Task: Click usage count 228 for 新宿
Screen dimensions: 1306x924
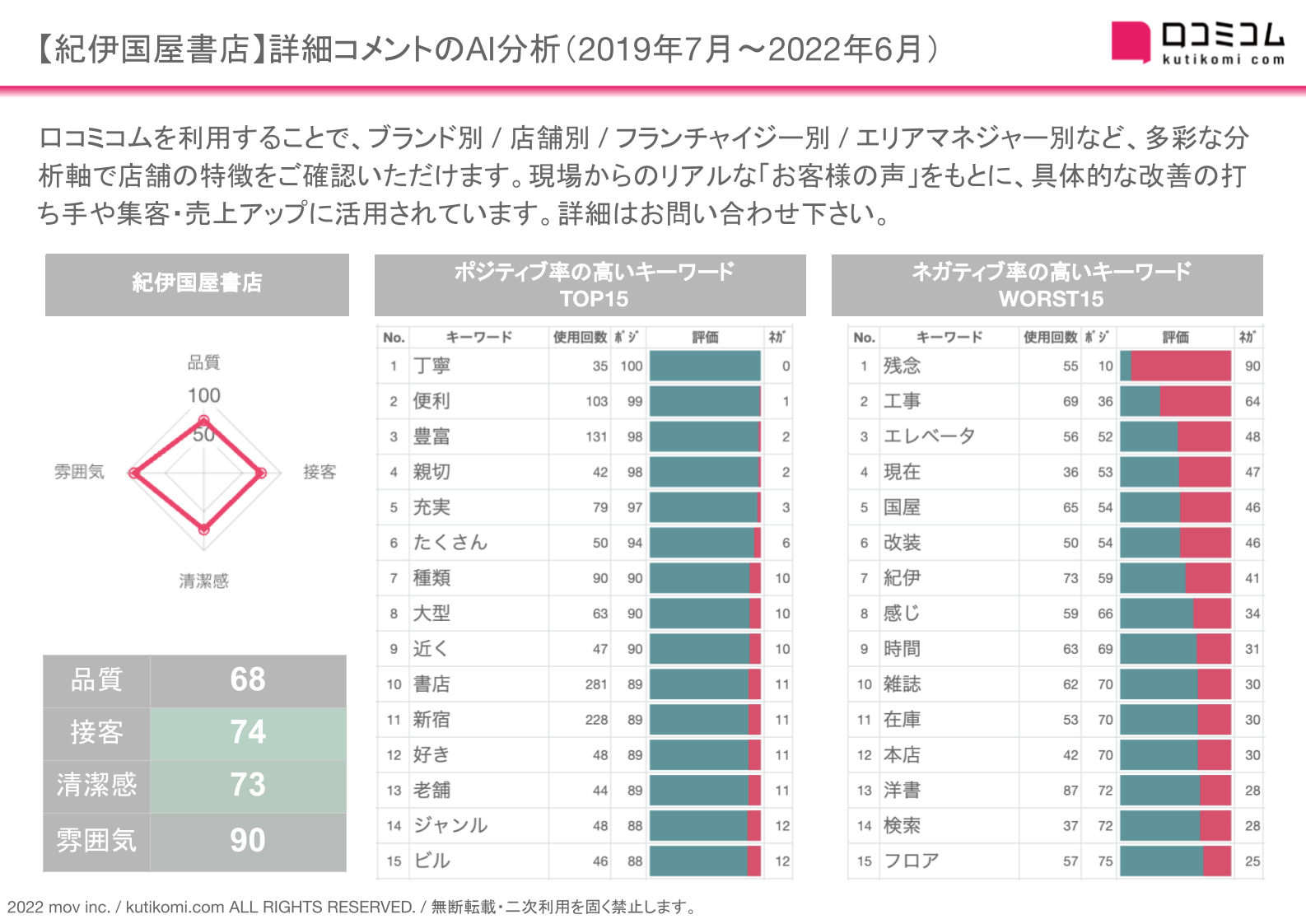Action: (596, 720)
